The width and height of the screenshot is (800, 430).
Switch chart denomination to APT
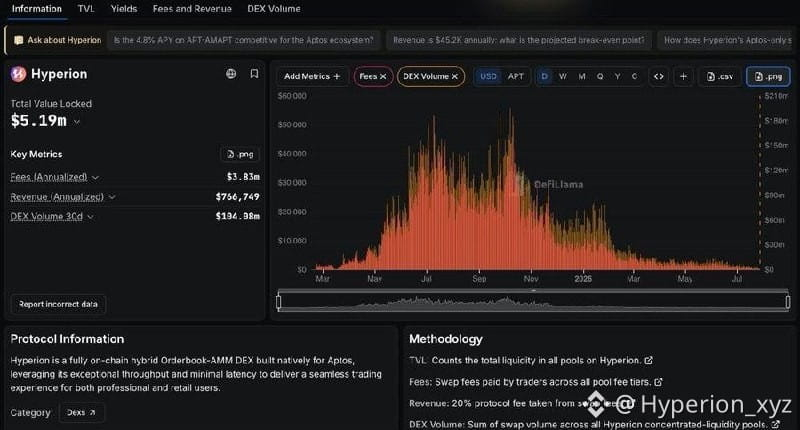(x=516, y=77)
